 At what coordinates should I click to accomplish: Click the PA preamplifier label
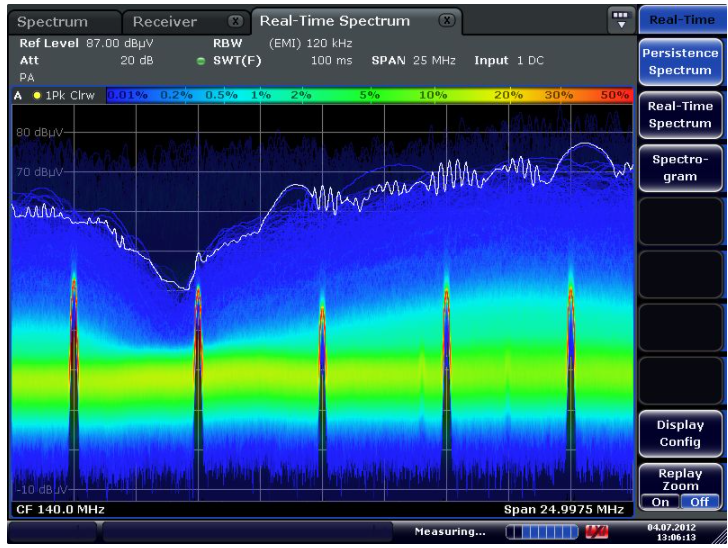[27, 78]
